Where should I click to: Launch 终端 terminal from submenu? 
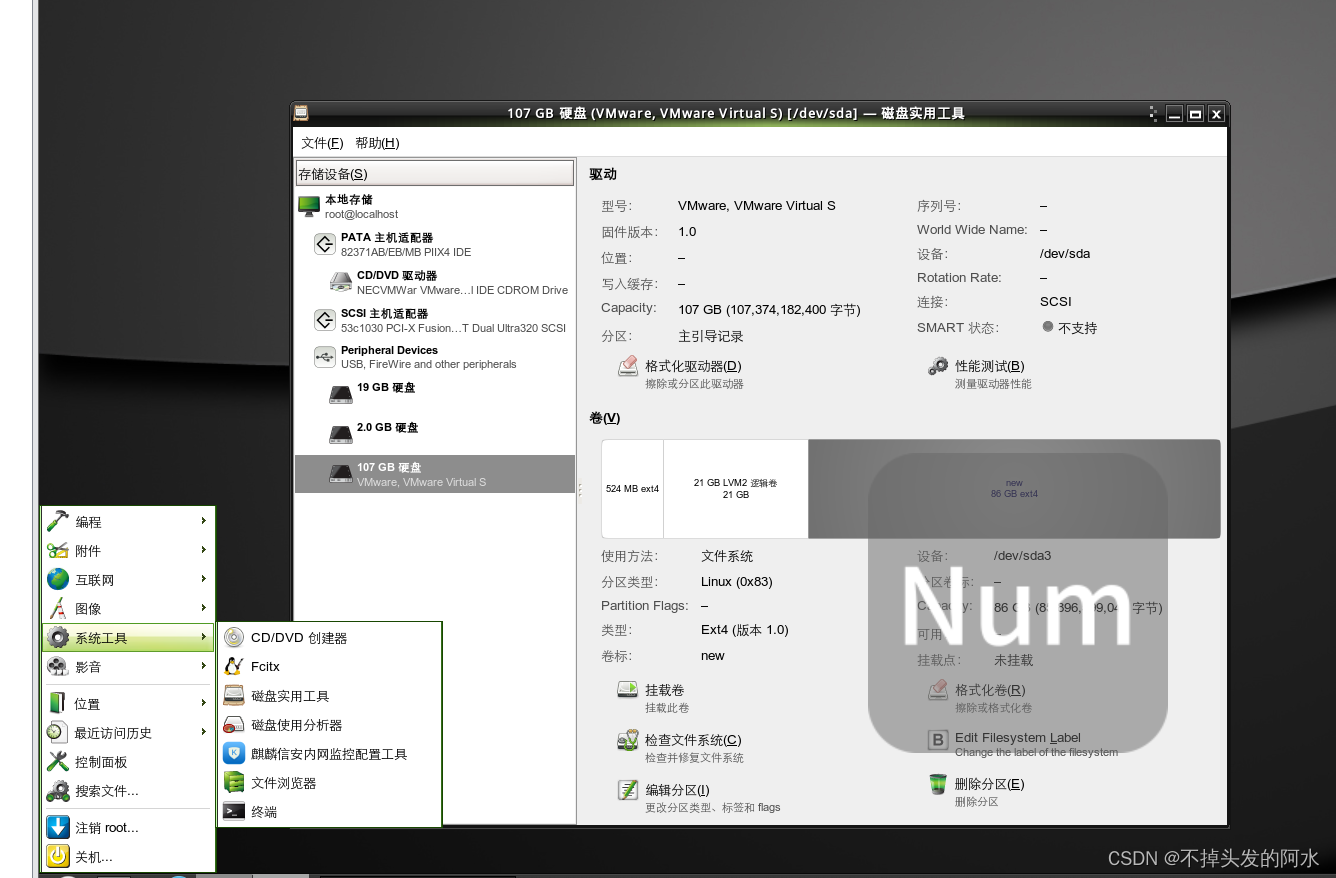click(330, 812)
